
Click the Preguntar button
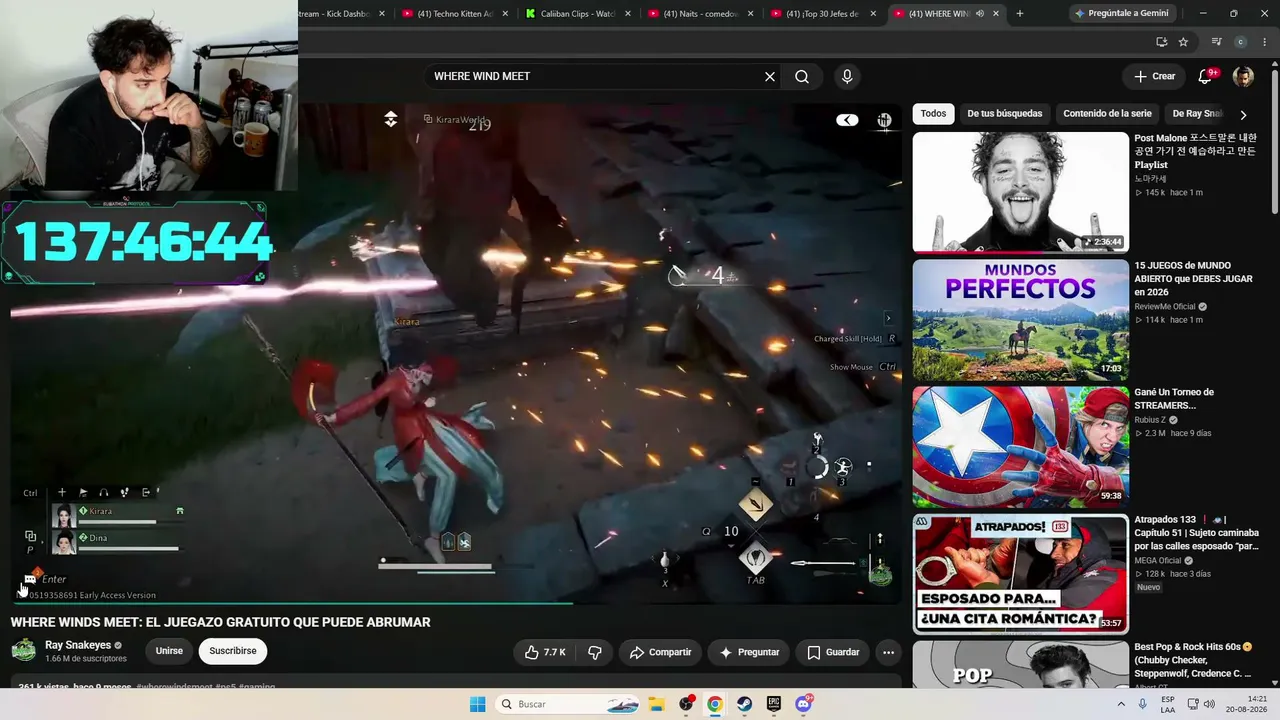[749, 652]
